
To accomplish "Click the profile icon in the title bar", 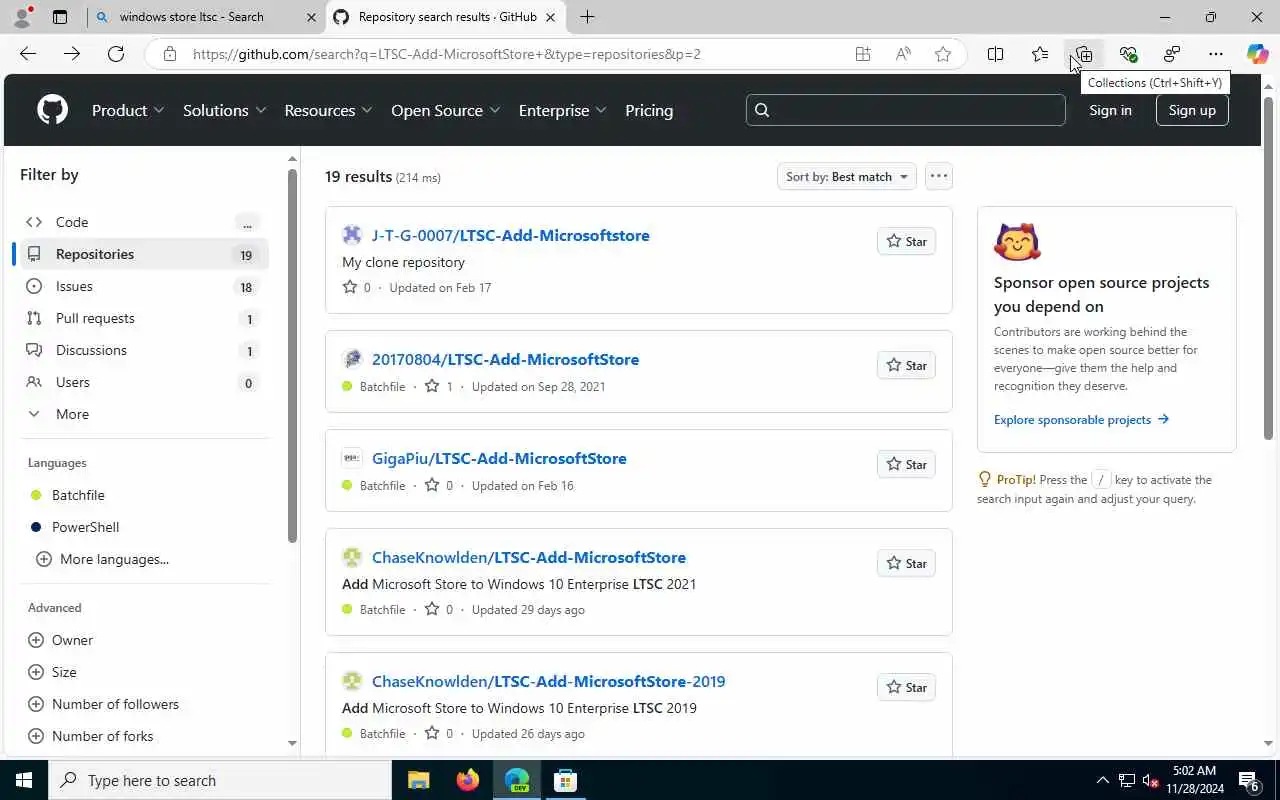I will tap(22, 17).
